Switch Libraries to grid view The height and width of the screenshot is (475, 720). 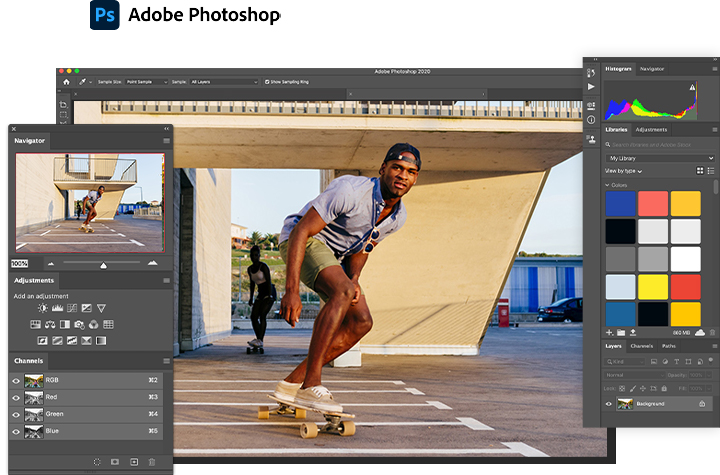(700, 171)
